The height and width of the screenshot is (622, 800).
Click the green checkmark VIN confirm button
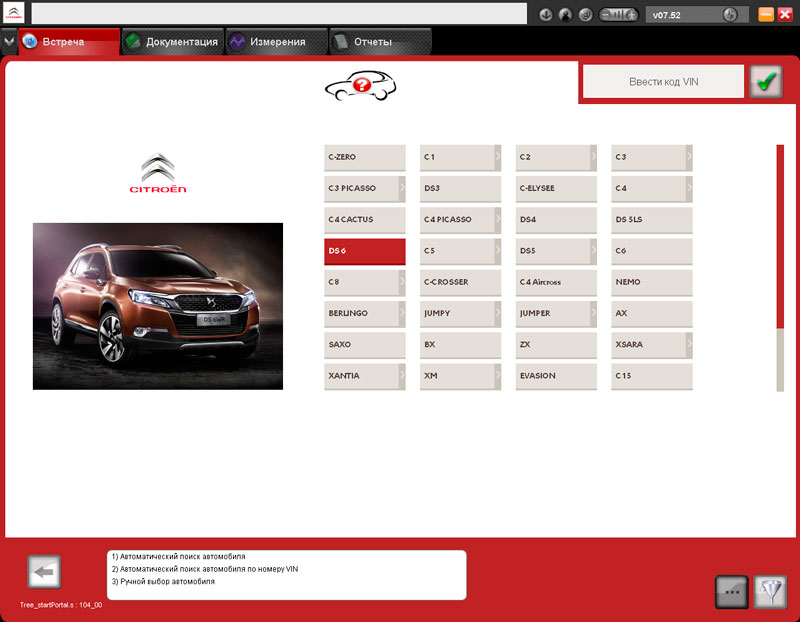(767, 82)
